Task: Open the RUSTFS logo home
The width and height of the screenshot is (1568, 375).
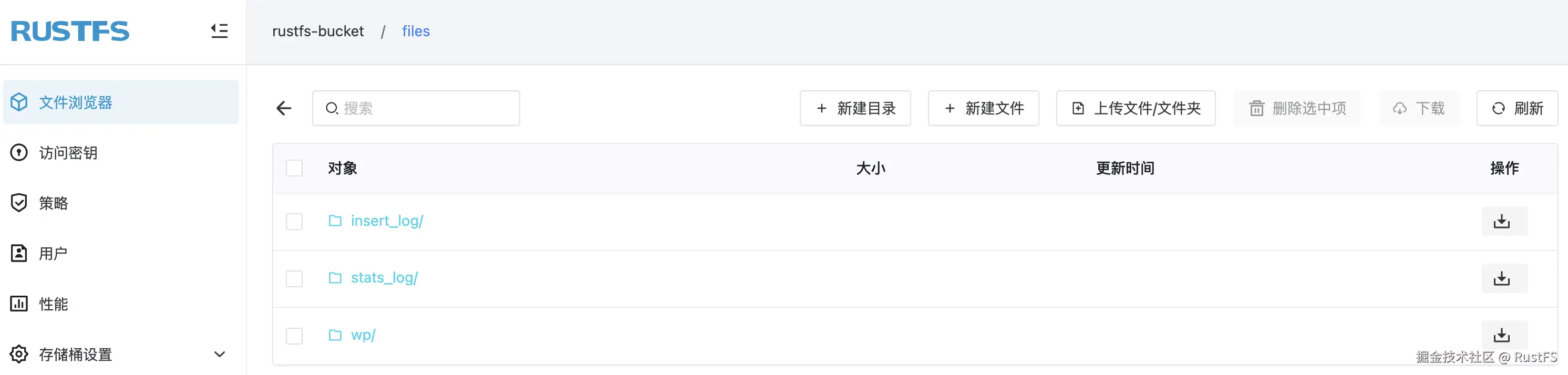Action: (x=70, y=31)
